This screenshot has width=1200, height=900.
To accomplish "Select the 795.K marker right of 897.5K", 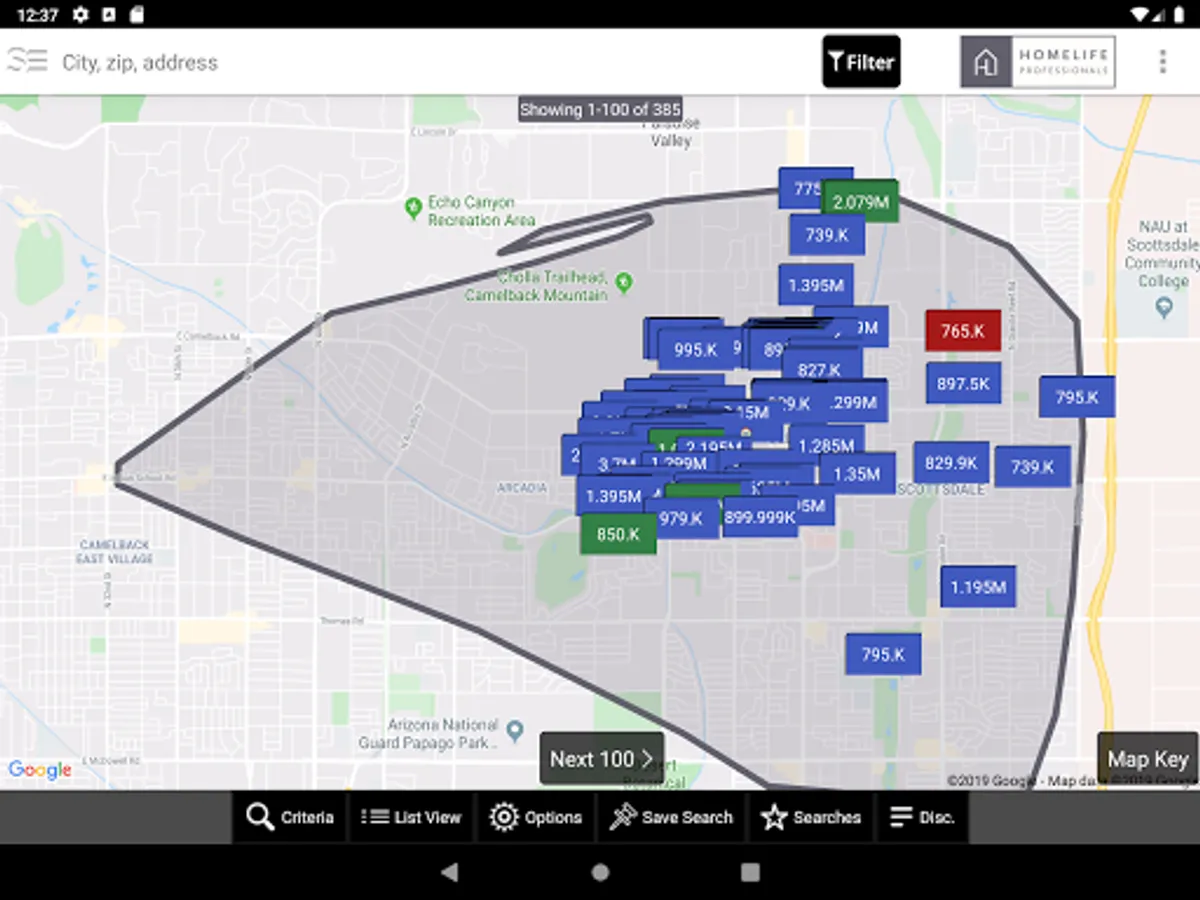I will [1077, 397].
